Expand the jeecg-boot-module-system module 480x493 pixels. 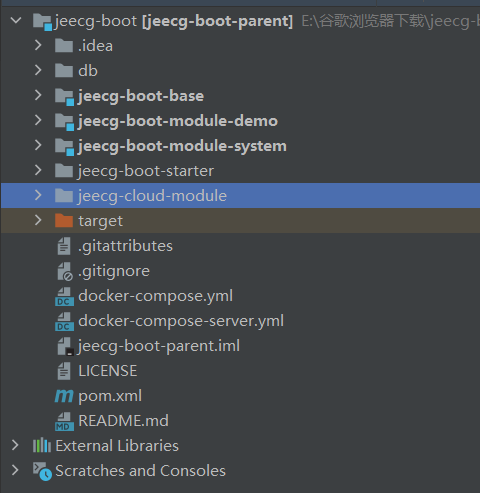click(38, 145)
